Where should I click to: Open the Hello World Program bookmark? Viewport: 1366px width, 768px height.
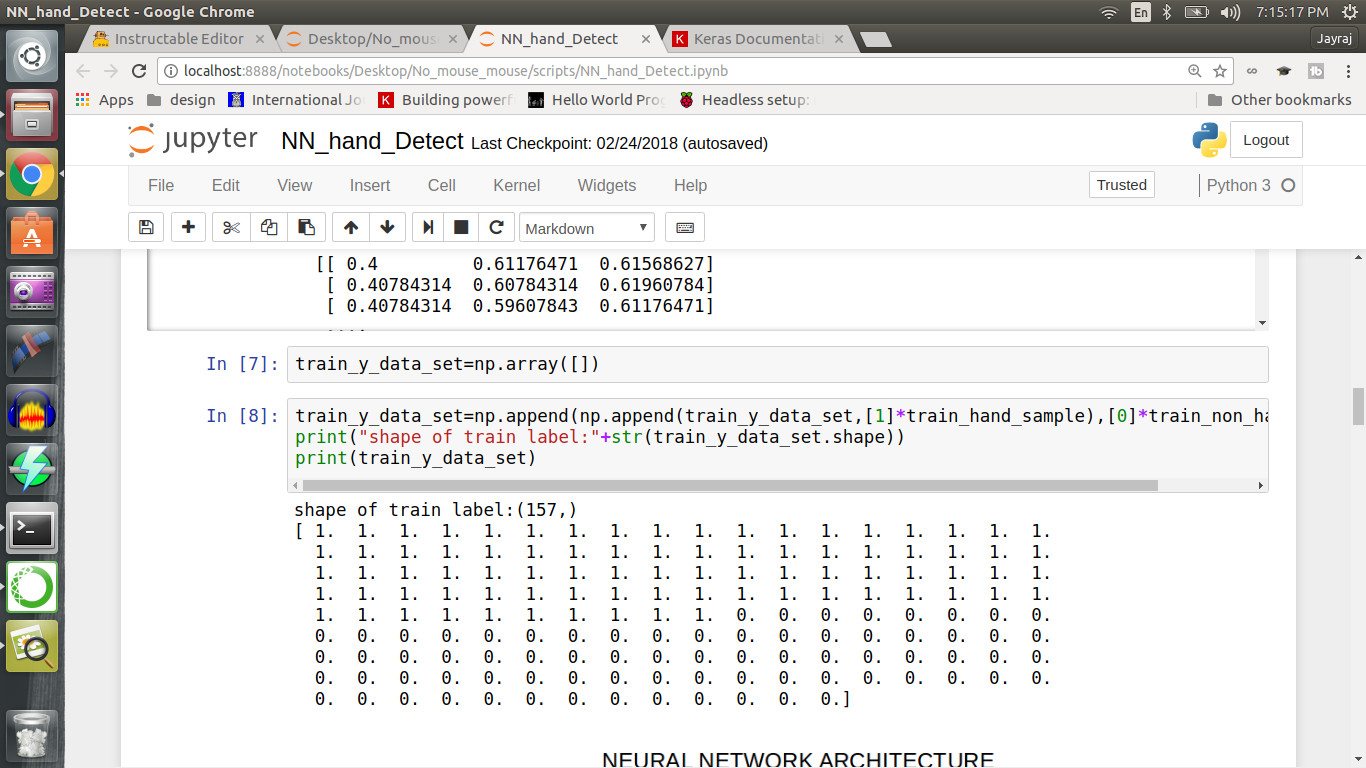click(597, 100)
